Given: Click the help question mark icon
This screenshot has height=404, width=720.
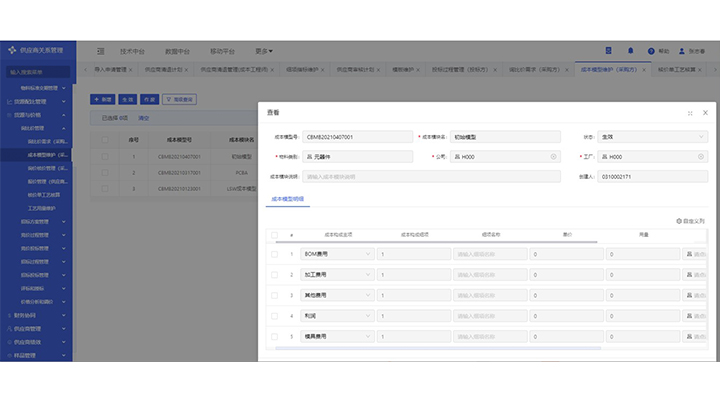Looking at the screenshot, I should click(x=651, y=50).
